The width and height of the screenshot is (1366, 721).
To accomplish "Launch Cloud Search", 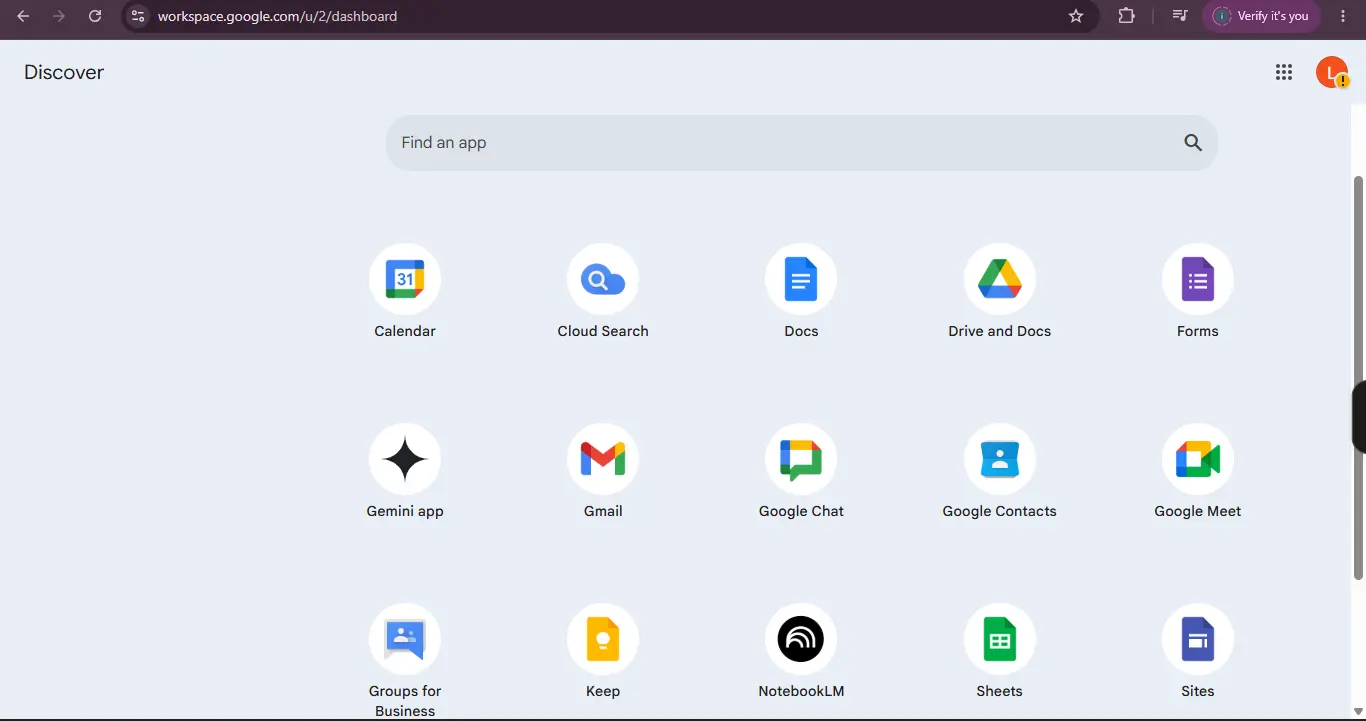I will pyautogui.click(x=603, y=279).
